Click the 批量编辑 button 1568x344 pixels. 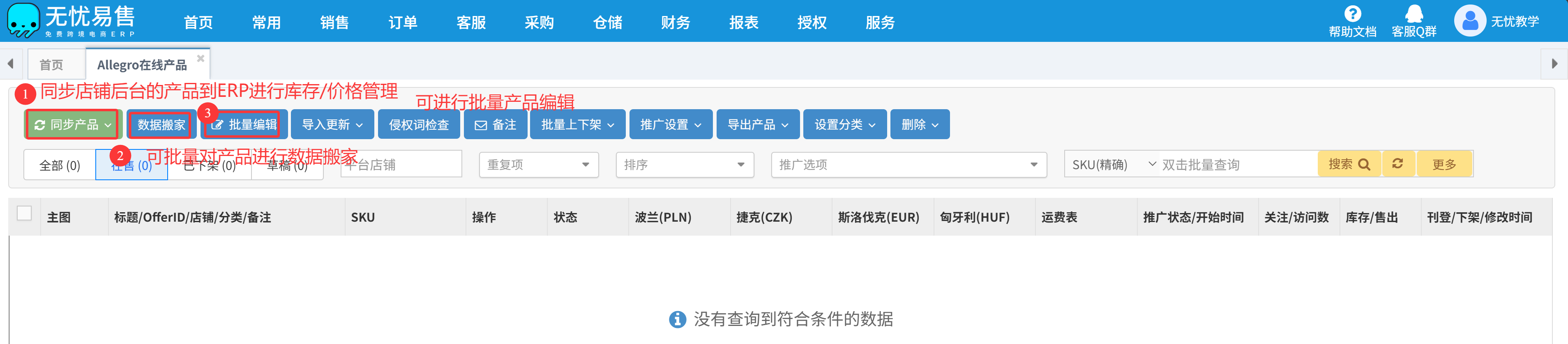click(x=244, y=125)
